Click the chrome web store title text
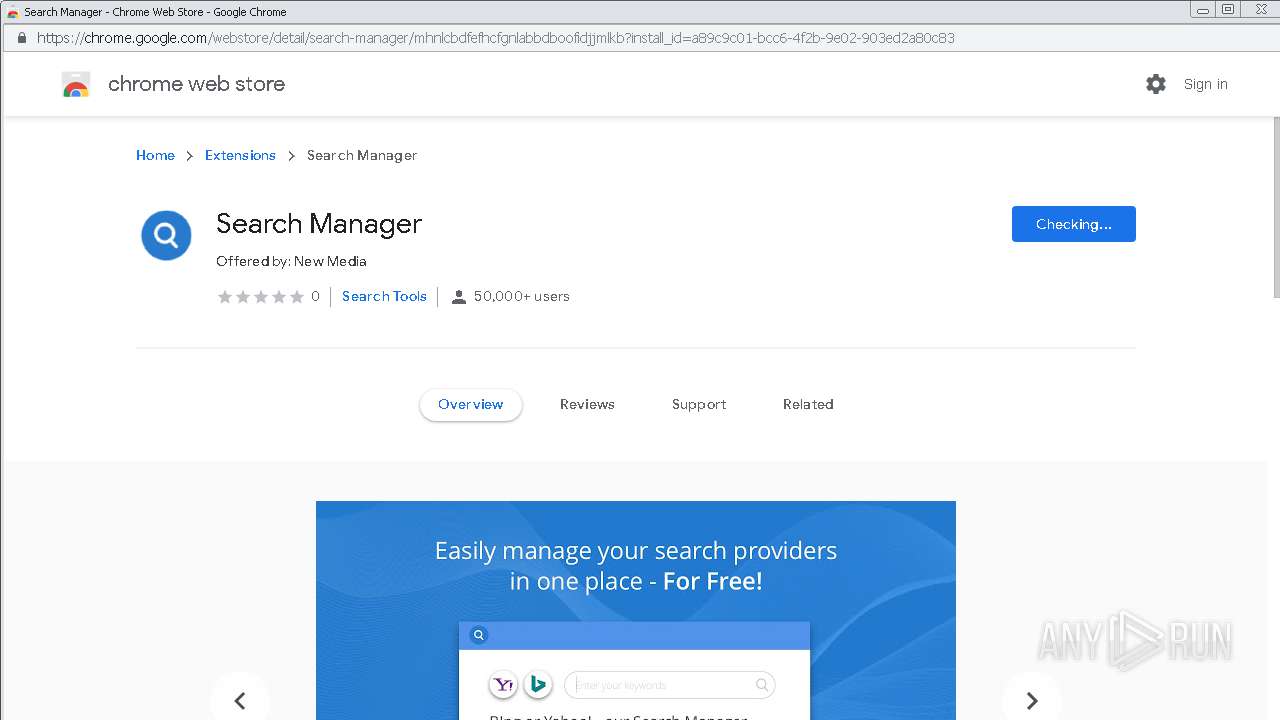Viewport: 1280px width, 720px height. [196, 84]
